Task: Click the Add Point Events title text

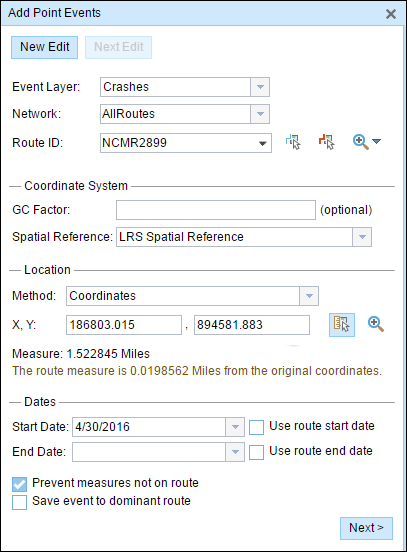Action: pyautogui.click(x=54, y=13)
